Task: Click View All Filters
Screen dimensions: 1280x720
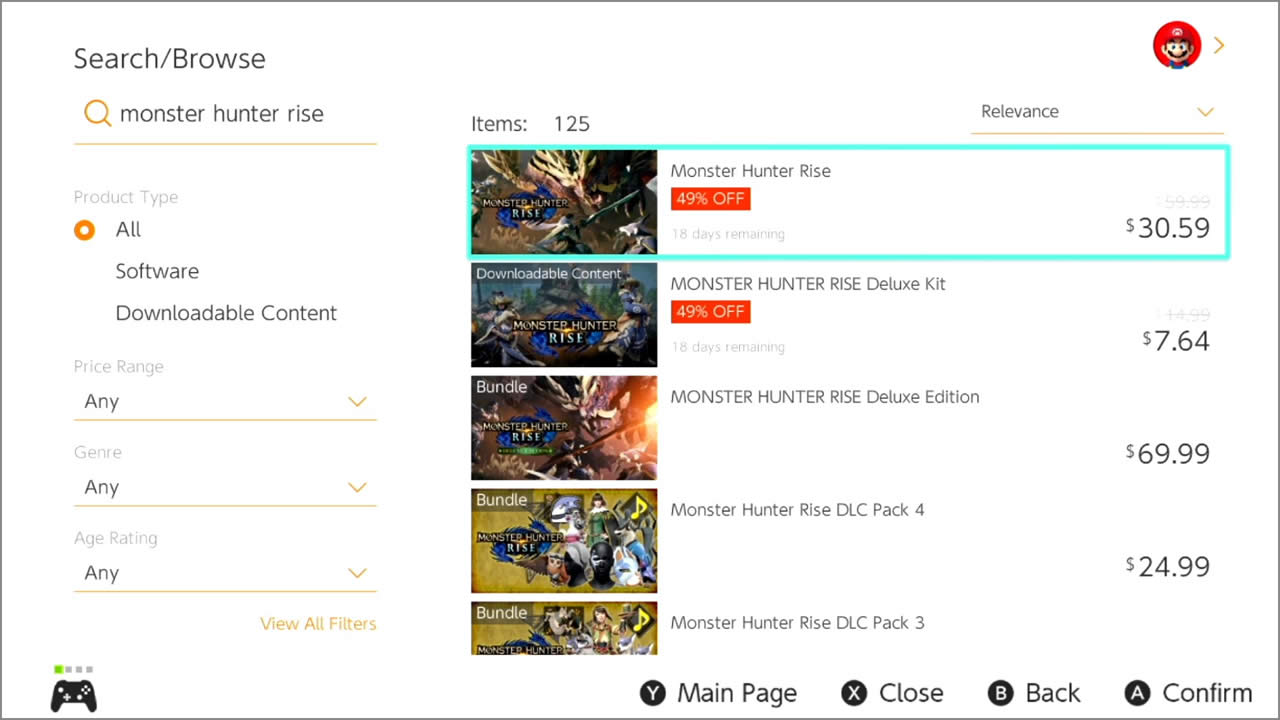Action: click(318, 623)
